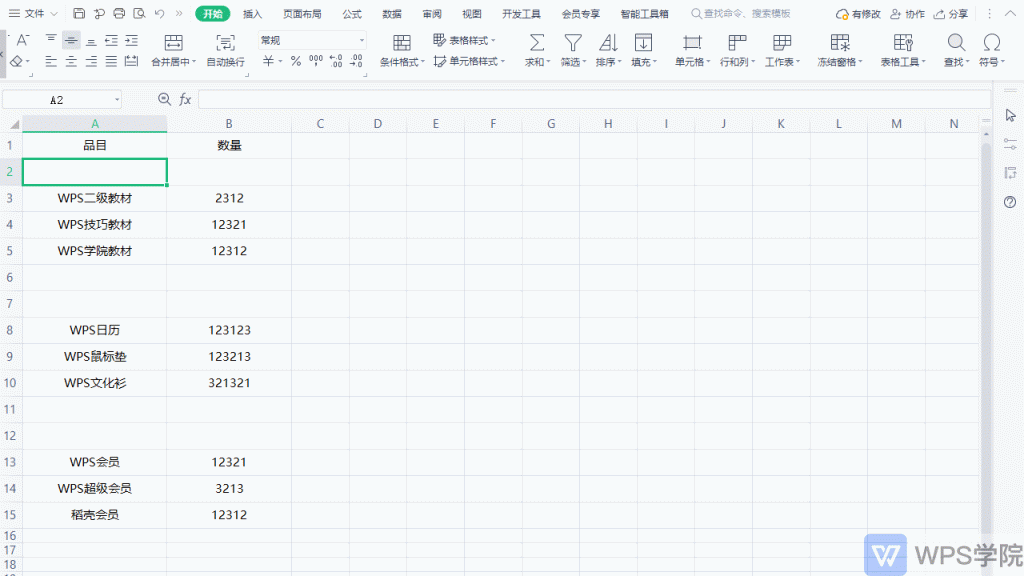This screenshot has width=1024, height=576.
Task: Click column header D
Action: [x=377, y=123]
